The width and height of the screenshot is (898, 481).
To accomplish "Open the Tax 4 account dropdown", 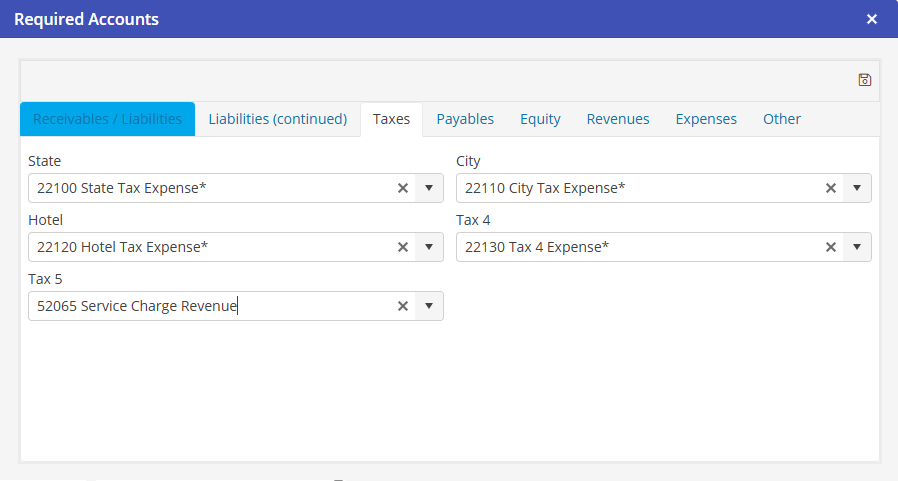I will [857, 247].
